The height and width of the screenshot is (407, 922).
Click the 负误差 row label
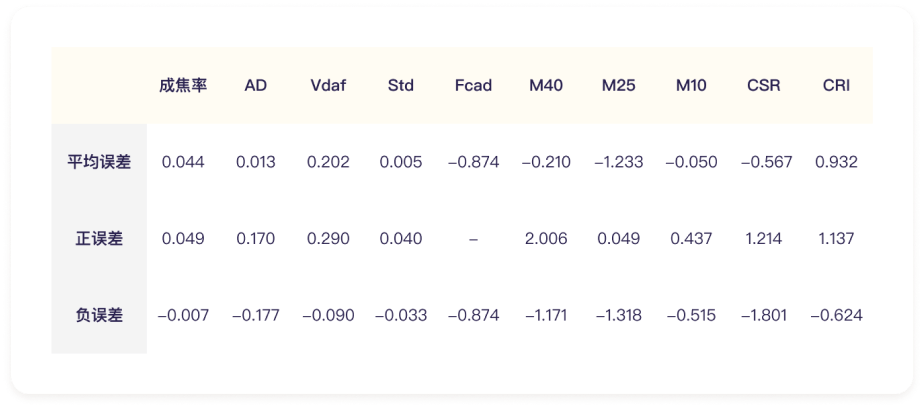coord(99,315)
